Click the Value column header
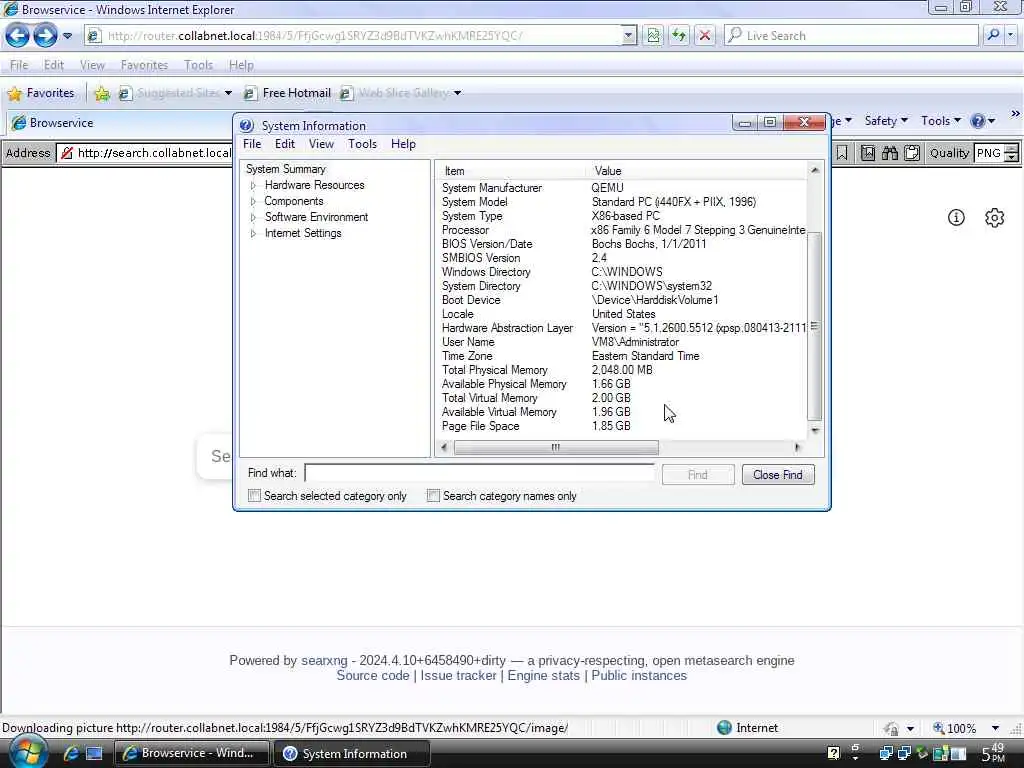Image resolution: width=1024 pixels, height=768 pixels. click(697, 170)
